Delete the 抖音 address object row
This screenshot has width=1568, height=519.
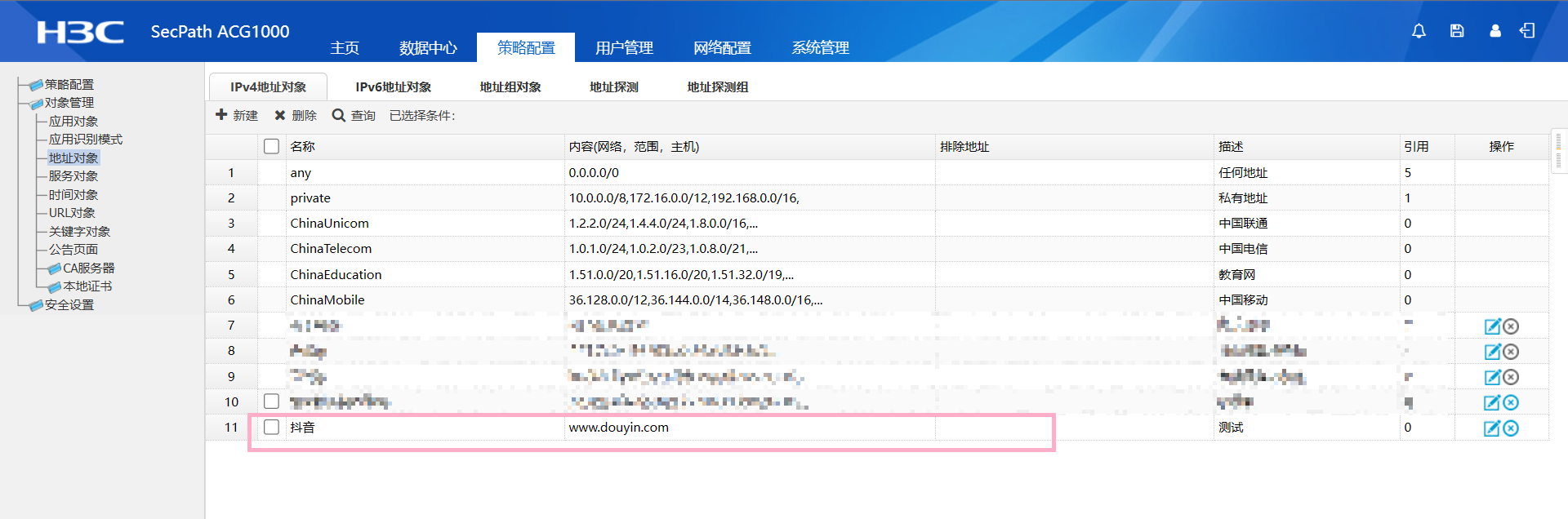[1511, 428]
